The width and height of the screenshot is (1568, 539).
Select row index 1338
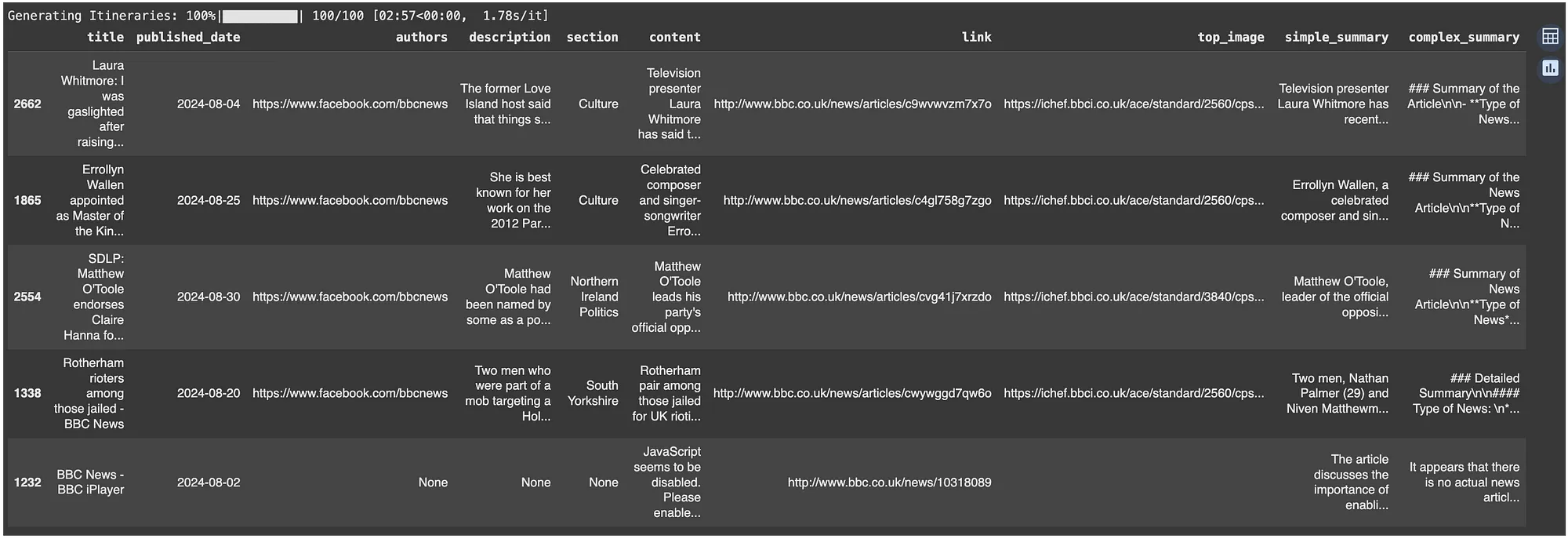click(27, 393)
